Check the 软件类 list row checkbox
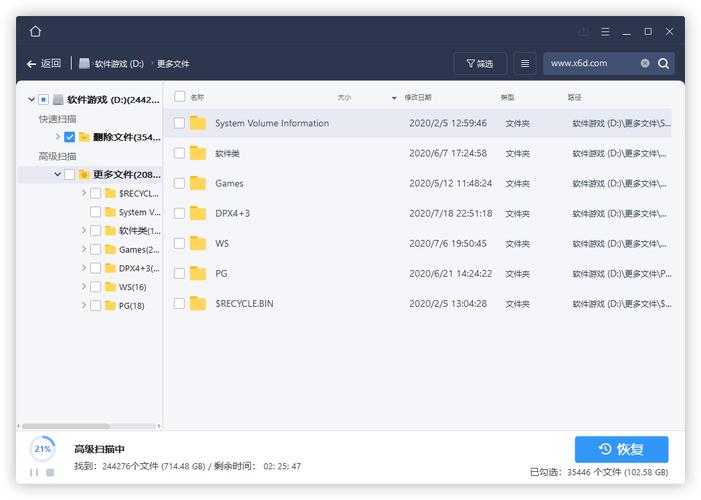This screenshot has height=500, width=701. click(179, 153)
